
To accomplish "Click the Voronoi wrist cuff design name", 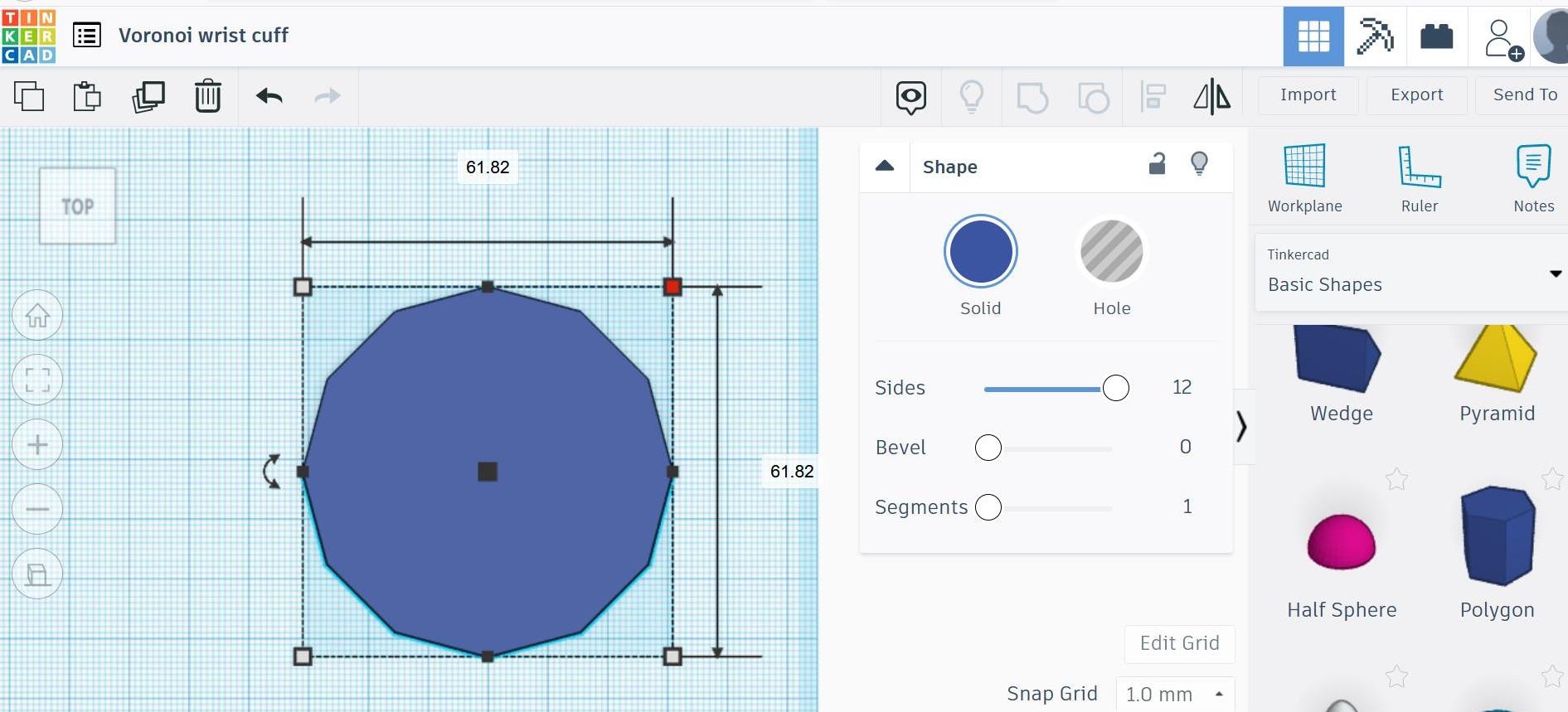I will [203, 36].
